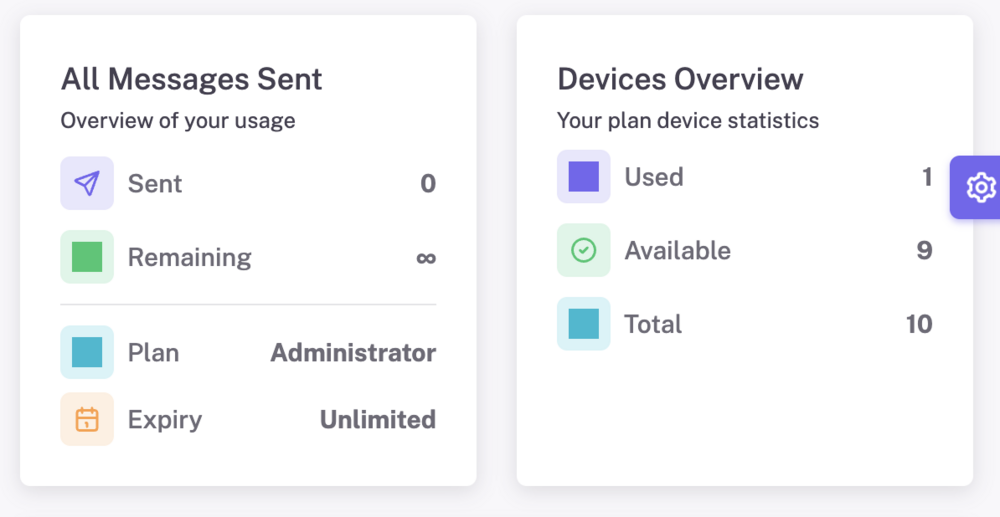Open the settings gear button
Viewport: 1000px width, 517px height.
point(976,187)
